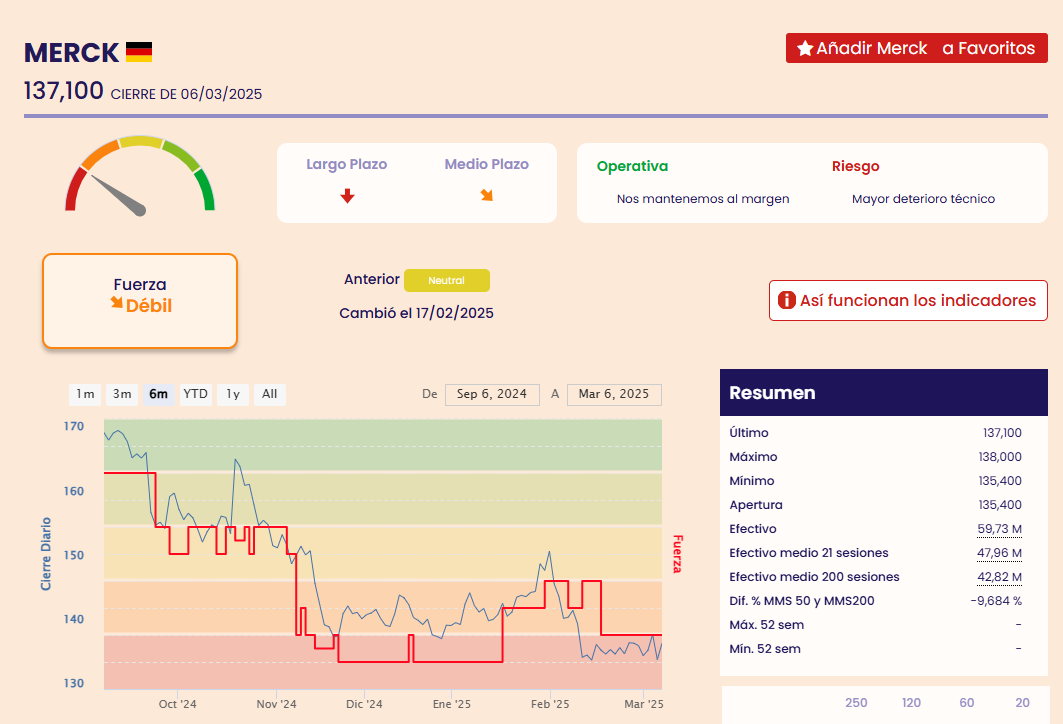
Task: Click the Apertura row label
Action: point(756,505)
